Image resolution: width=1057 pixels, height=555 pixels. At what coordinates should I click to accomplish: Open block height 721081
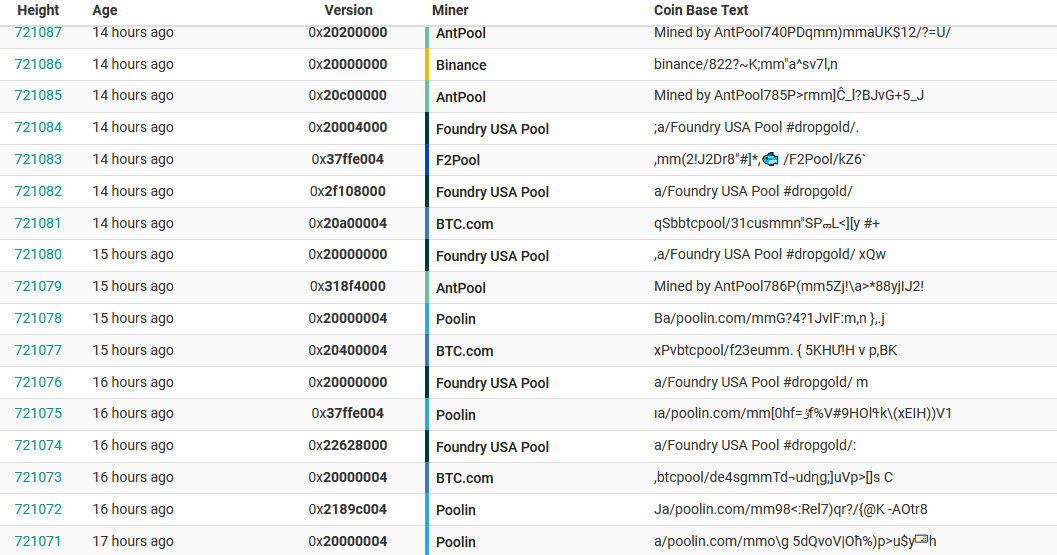(x=38, y=223)
